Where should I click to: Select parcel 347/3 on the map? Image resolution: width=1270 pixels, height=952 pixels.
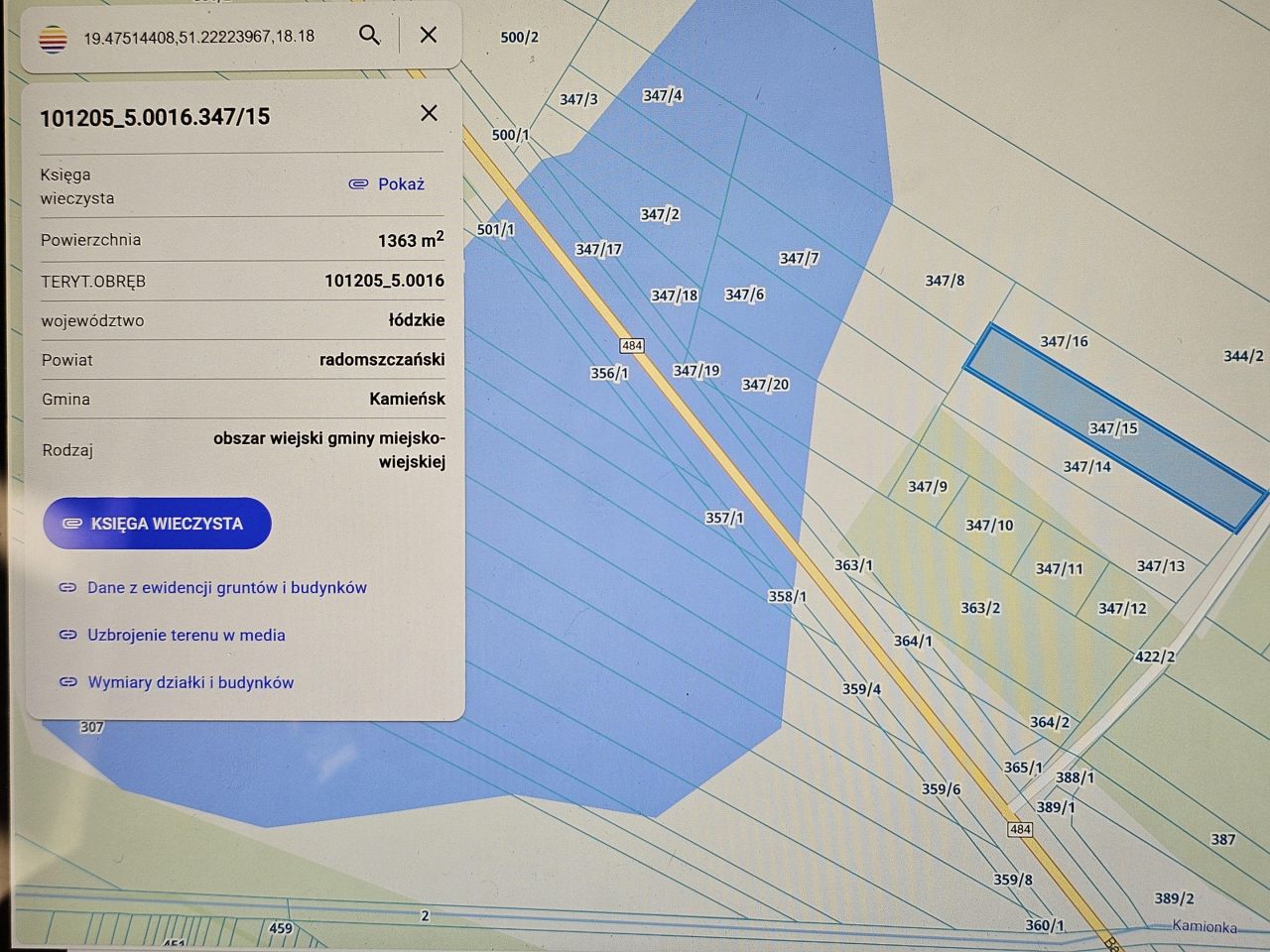tap(578, 99)
